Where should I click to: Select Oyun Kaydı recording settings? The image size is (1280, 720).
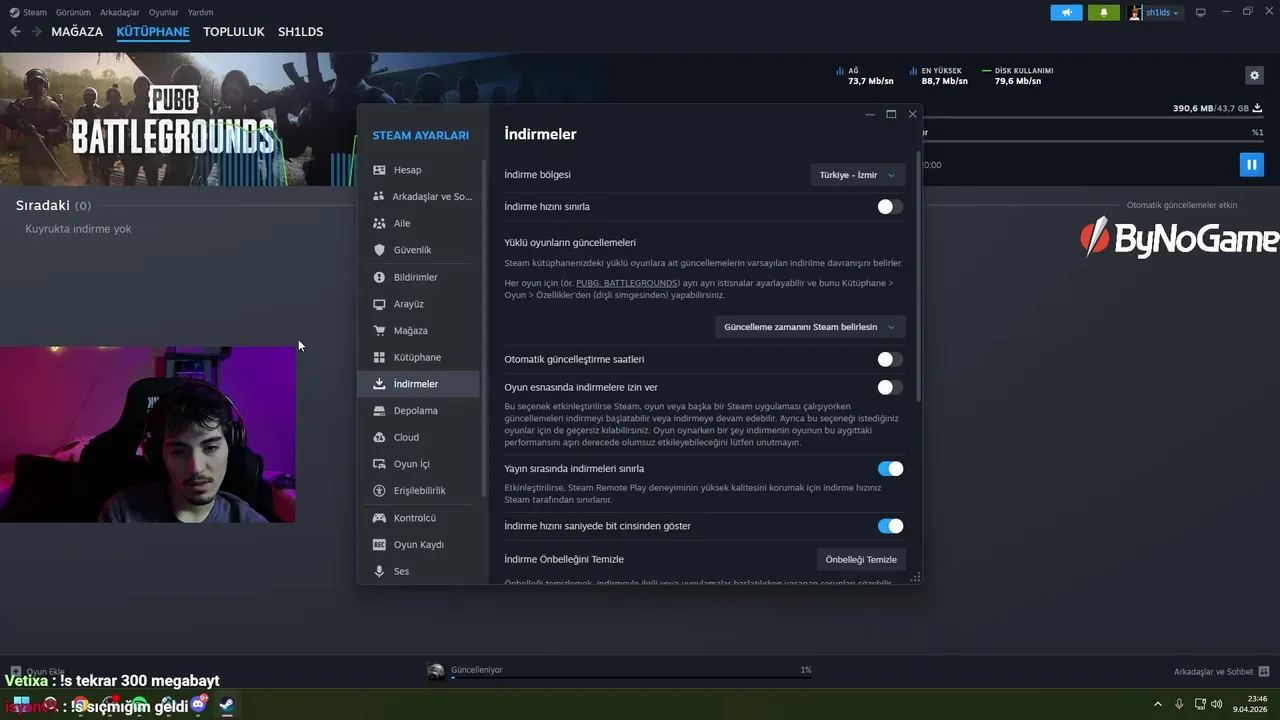[421, 545]
